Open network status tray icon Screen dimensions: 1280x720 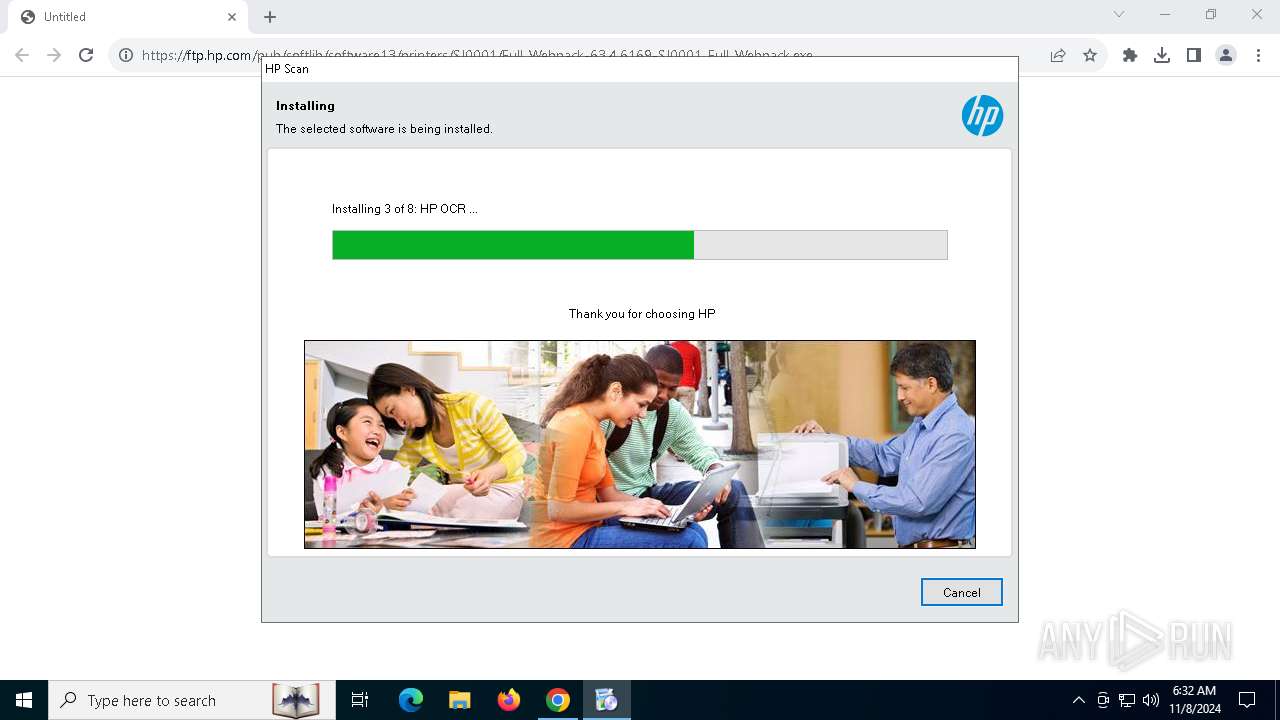[x=1127, y=700]
